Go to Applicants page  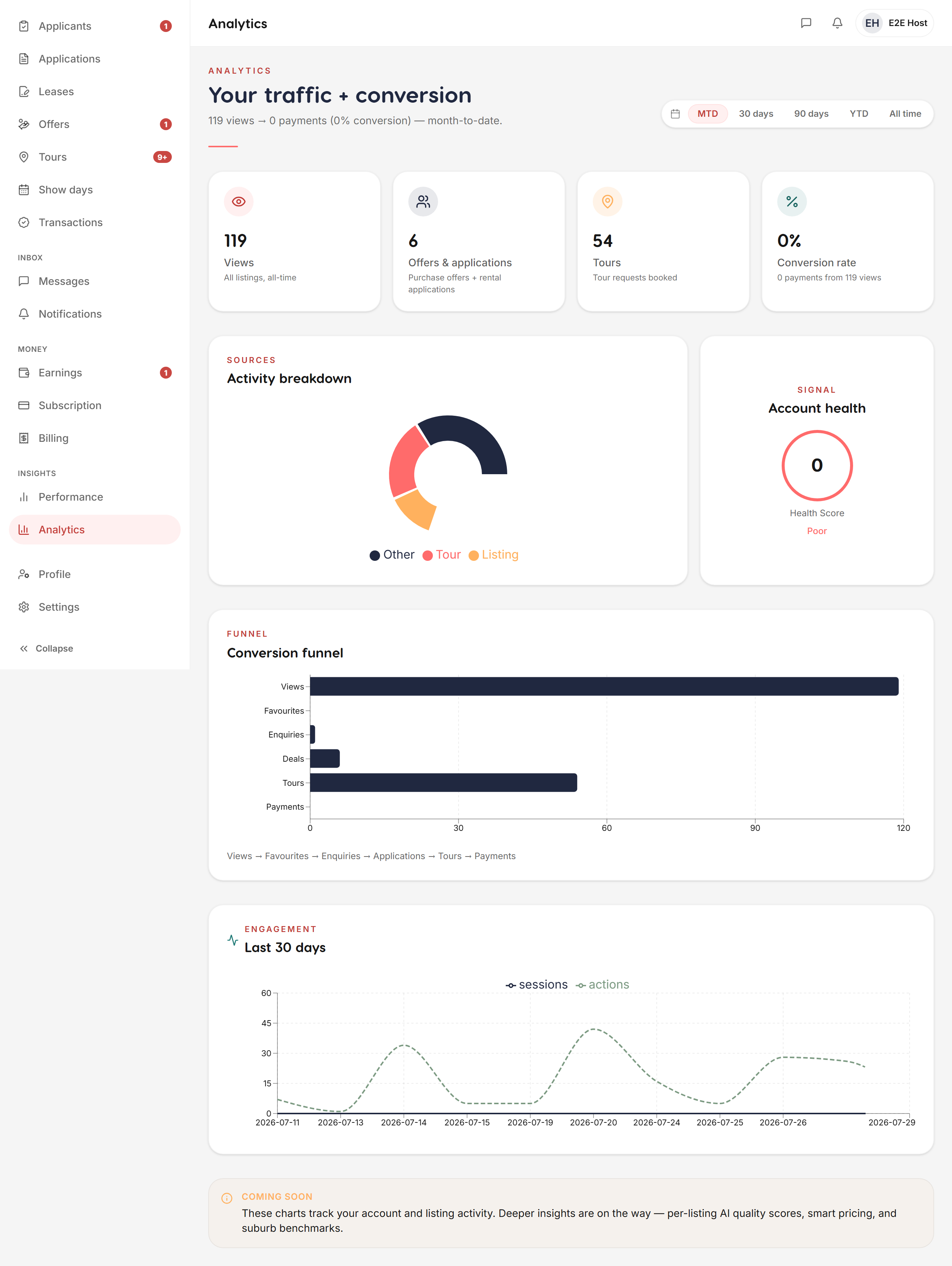[x=95, y=26]
